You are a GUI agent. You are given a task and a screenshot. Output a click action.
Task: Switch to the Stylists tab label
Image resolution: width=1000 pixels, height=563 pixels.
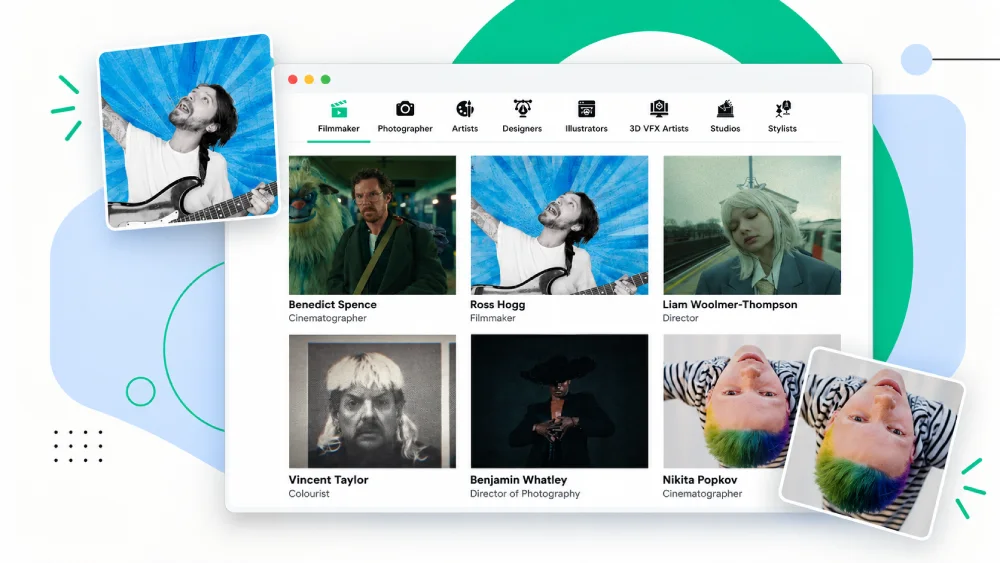click(x=783, y=129)
